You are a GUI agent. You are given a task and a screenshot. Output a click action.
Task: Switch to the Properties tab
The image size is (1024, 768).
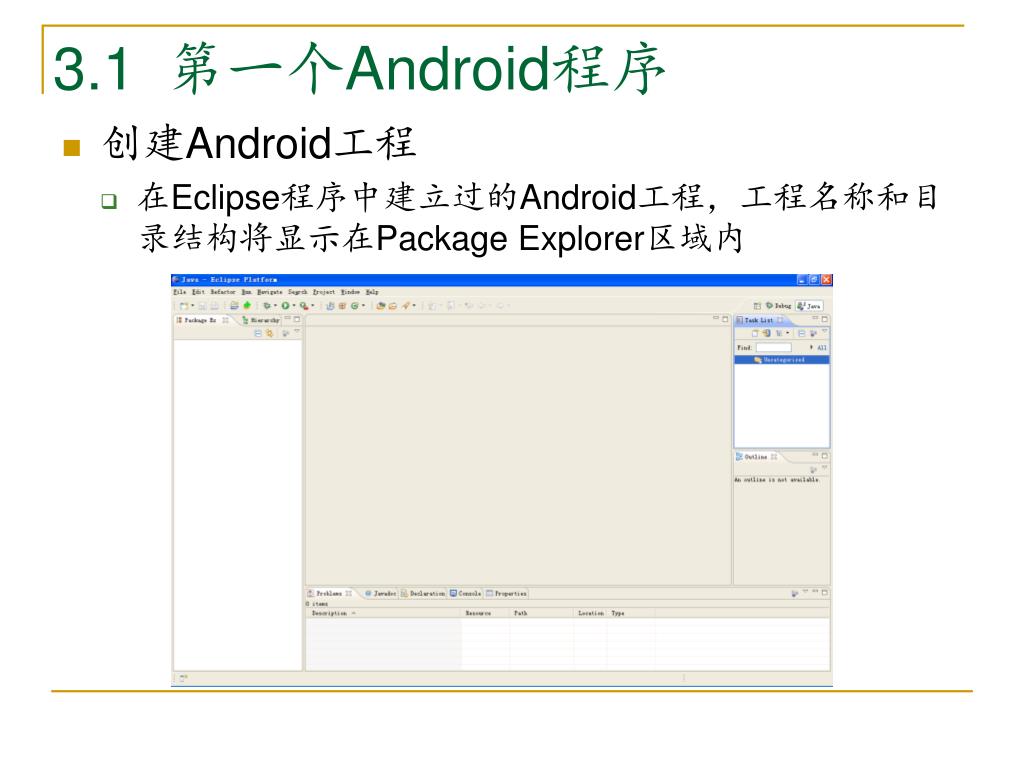506,594
